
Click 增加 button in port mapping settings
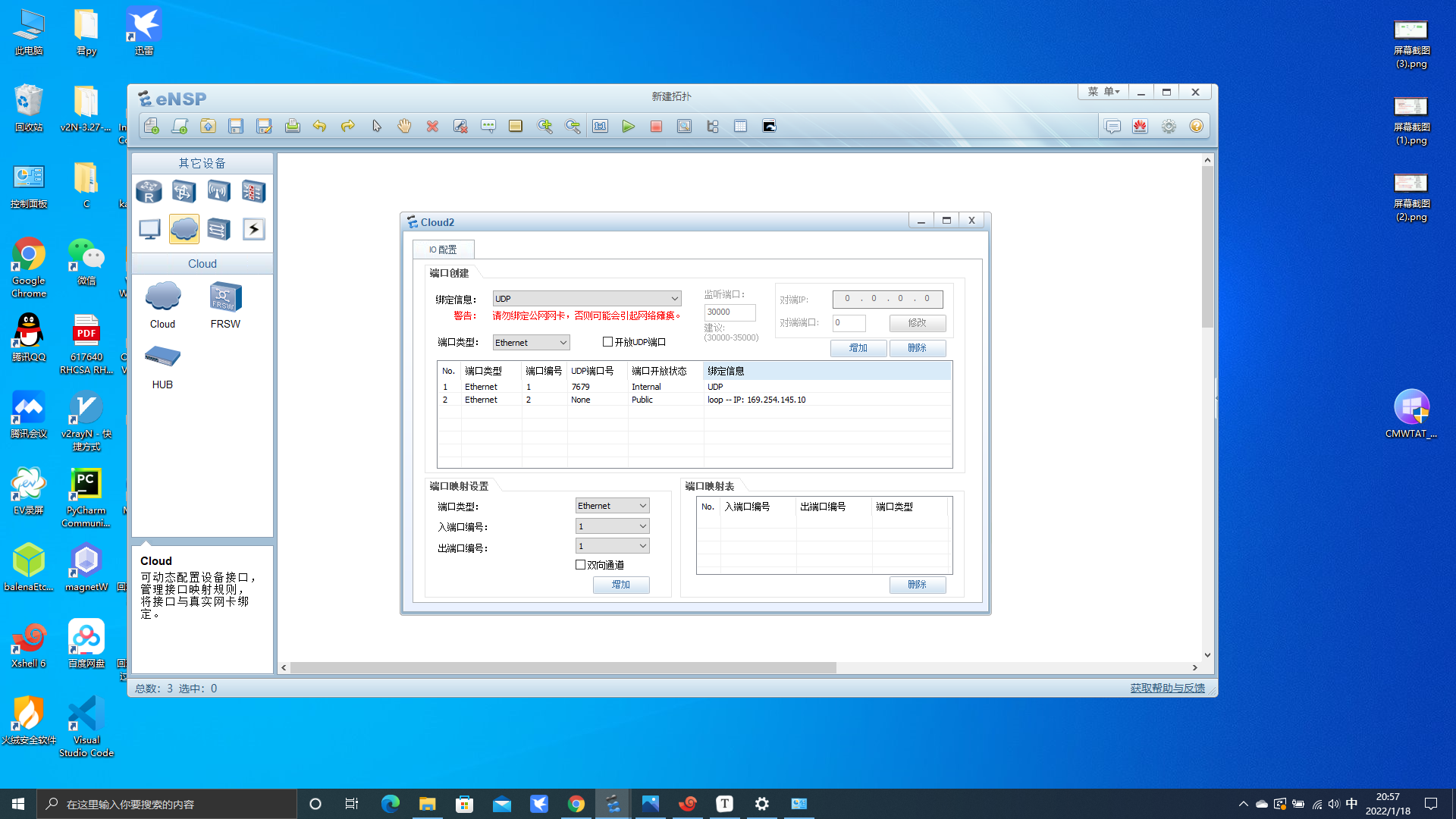621,585
